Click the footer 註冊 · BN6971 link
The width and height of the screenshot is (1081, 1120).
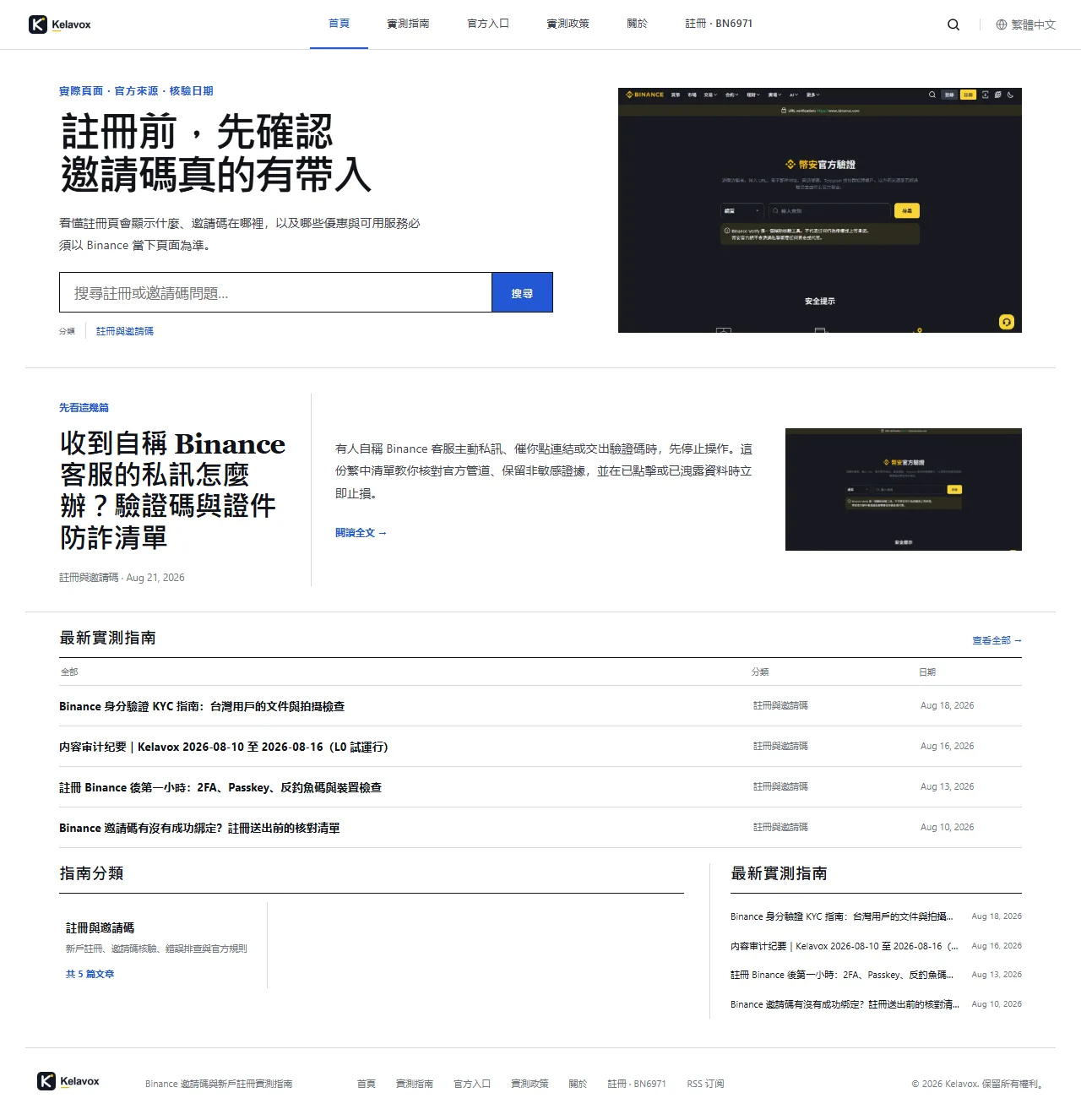637,1084
